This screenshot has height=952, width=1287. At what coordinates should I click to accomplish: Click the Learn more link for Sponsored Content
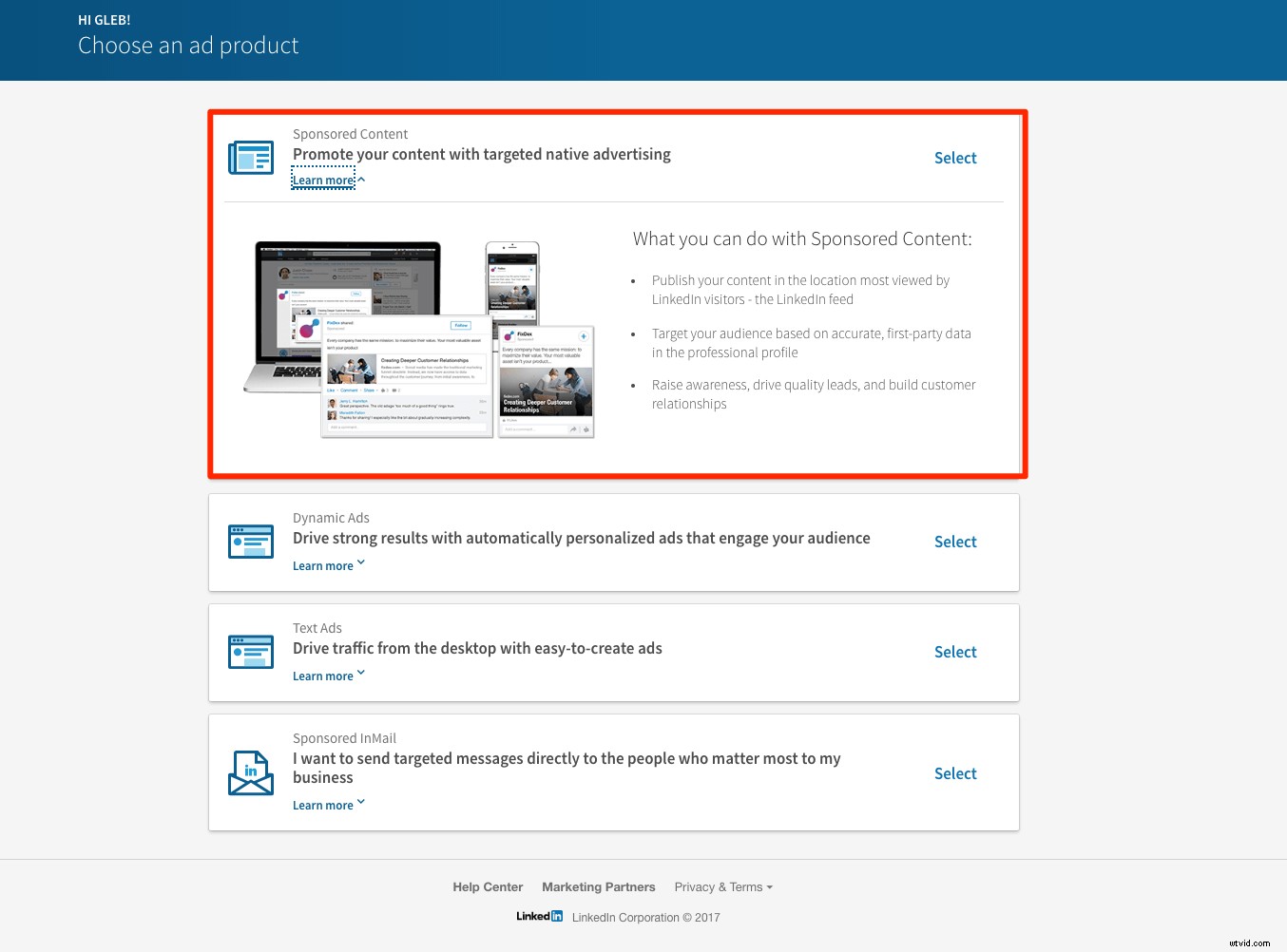pos(324,179)
